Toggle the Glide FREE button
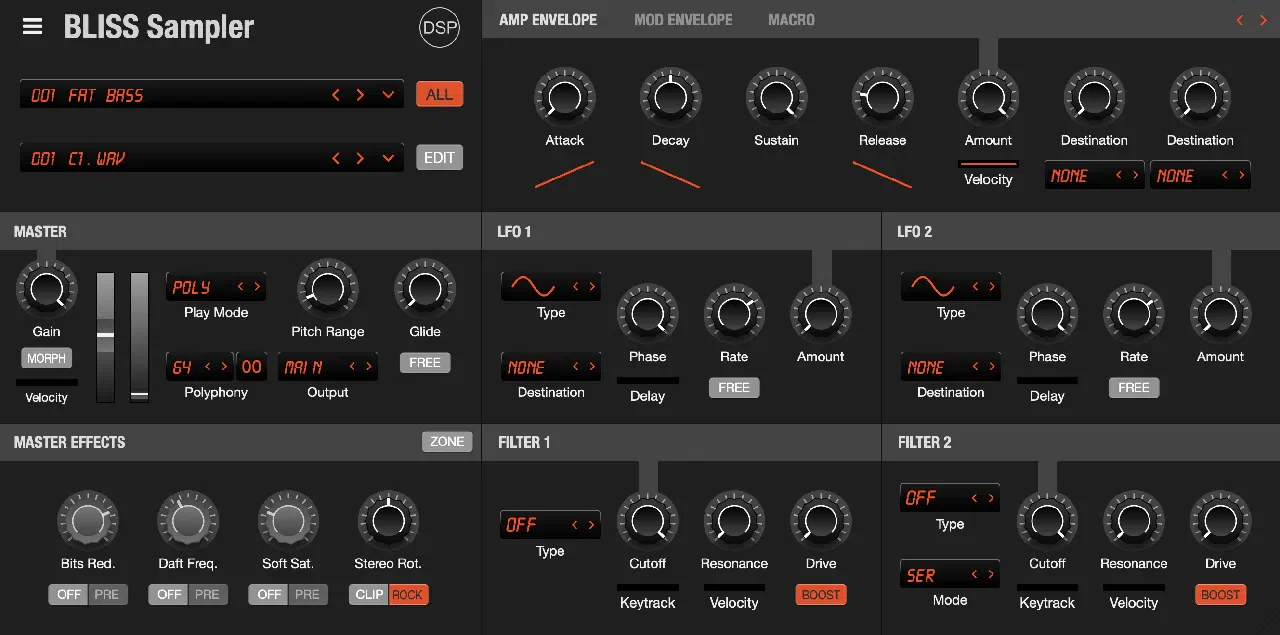Viewport: 1280px width, 635px height. (425, 363)
